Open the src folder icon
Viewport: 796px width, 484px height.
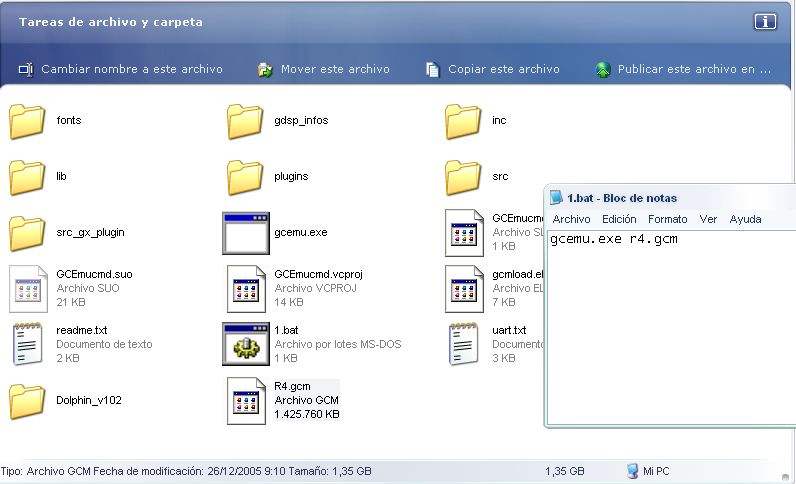click(x=462, y=177)
